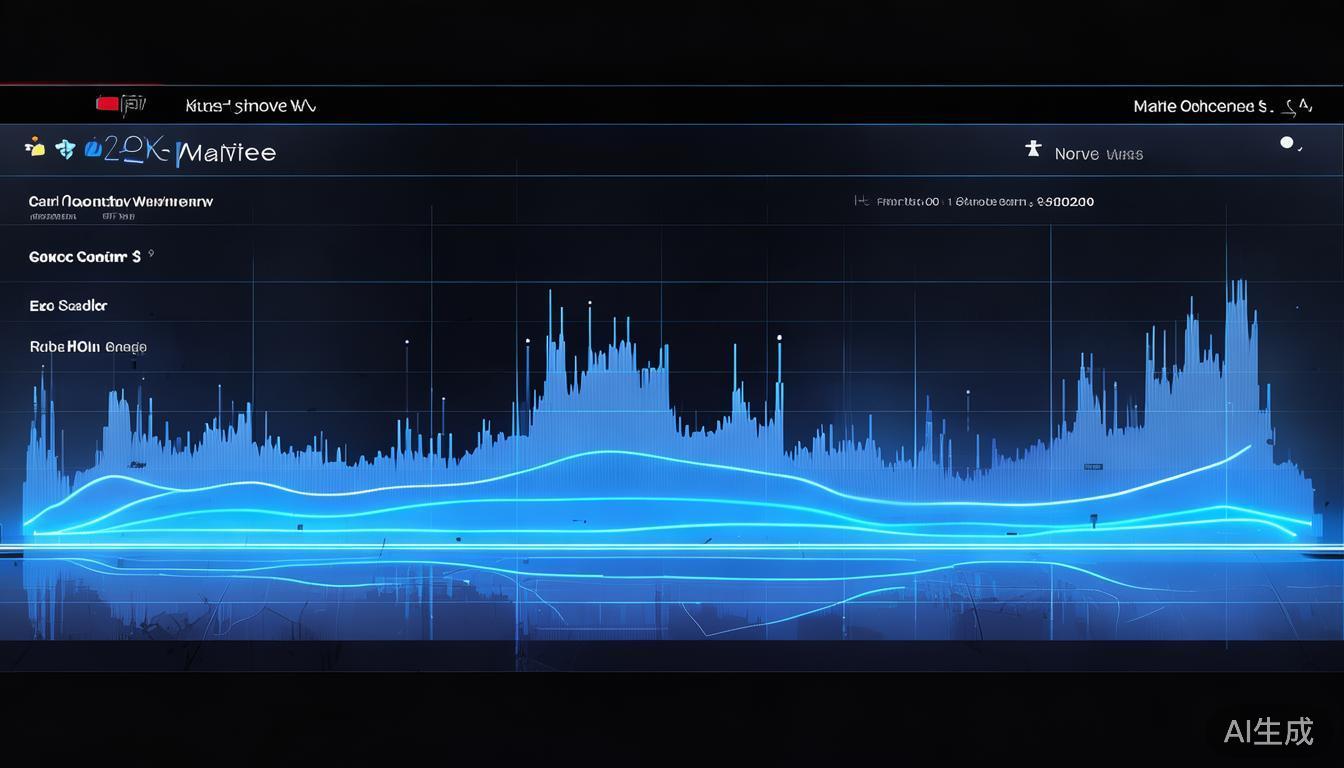The height and width of the screenshot is (768, 1344).
Task: Click the teal icon left of 20K
Action: pos(66,149)
